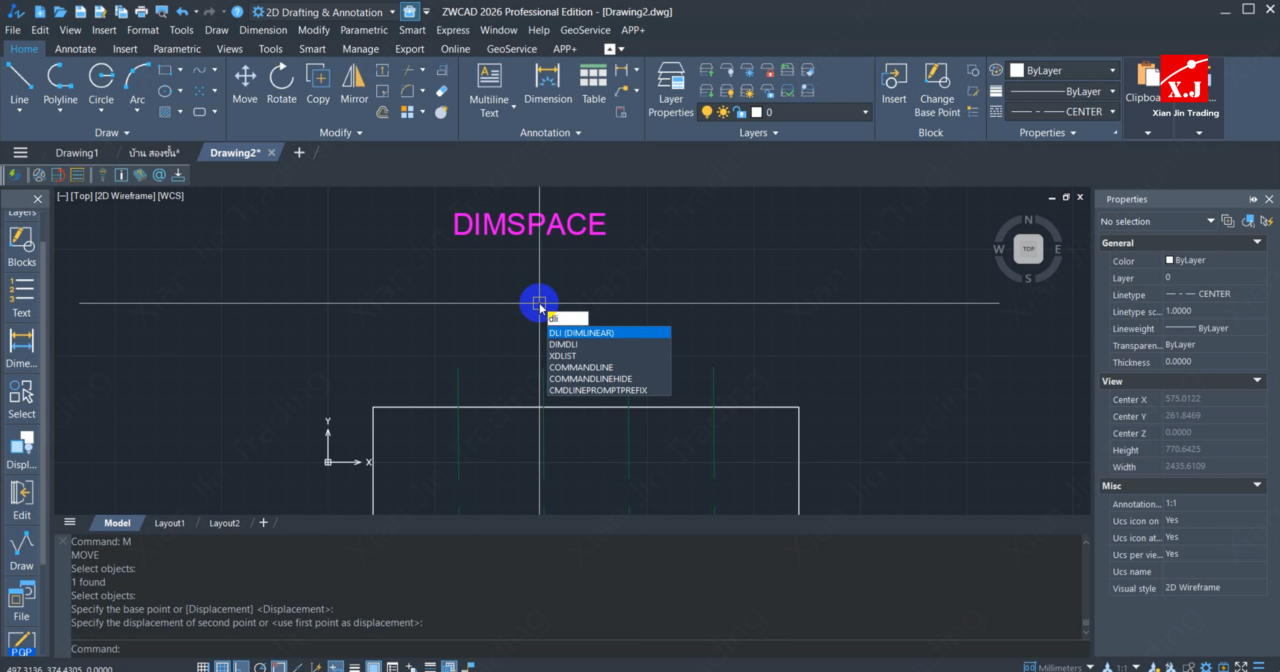
Task: Toggle the layer freeze sun icon
Action: coord(723,112)
